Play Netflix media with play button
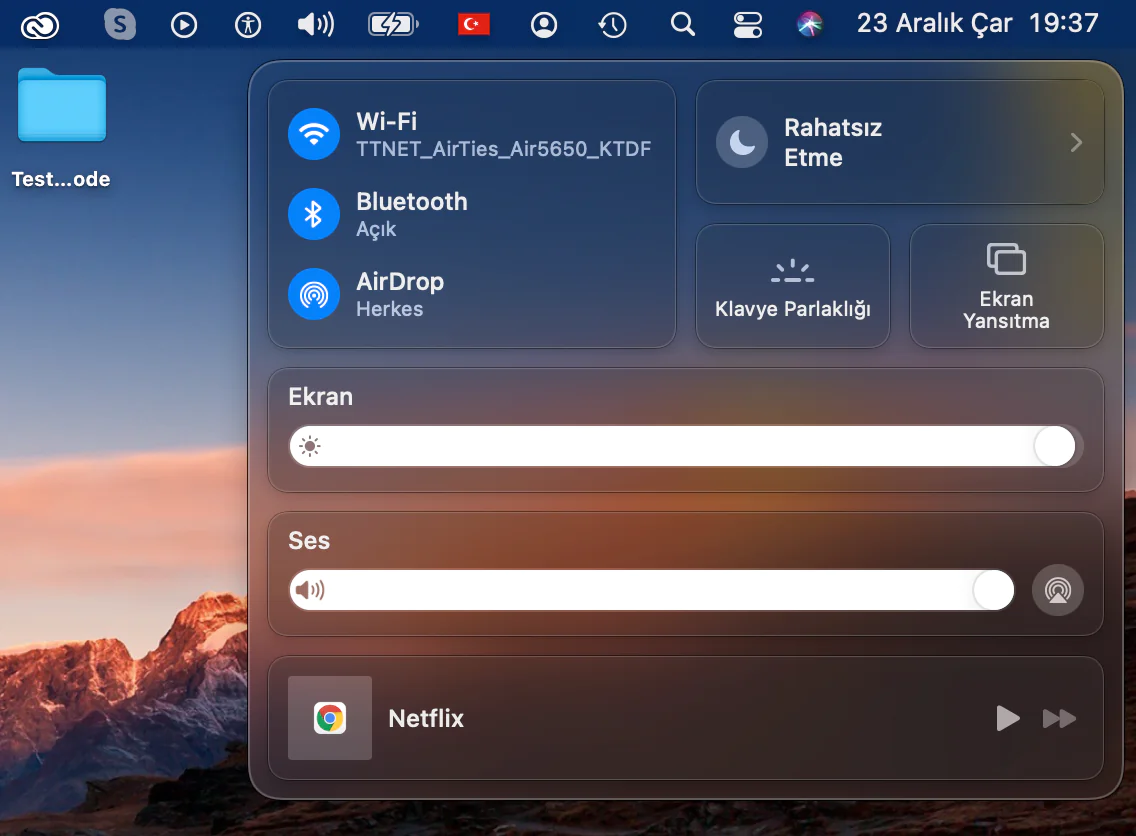 tap(1007, 718)
